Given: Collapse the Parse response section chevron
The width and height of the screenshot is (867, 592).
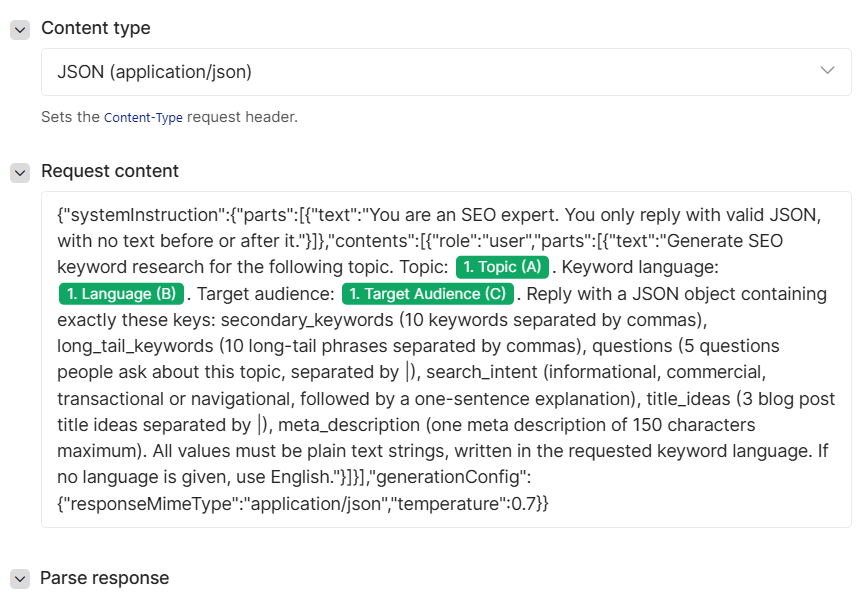Looking at the screenshot, I should [x=20, y=579].
